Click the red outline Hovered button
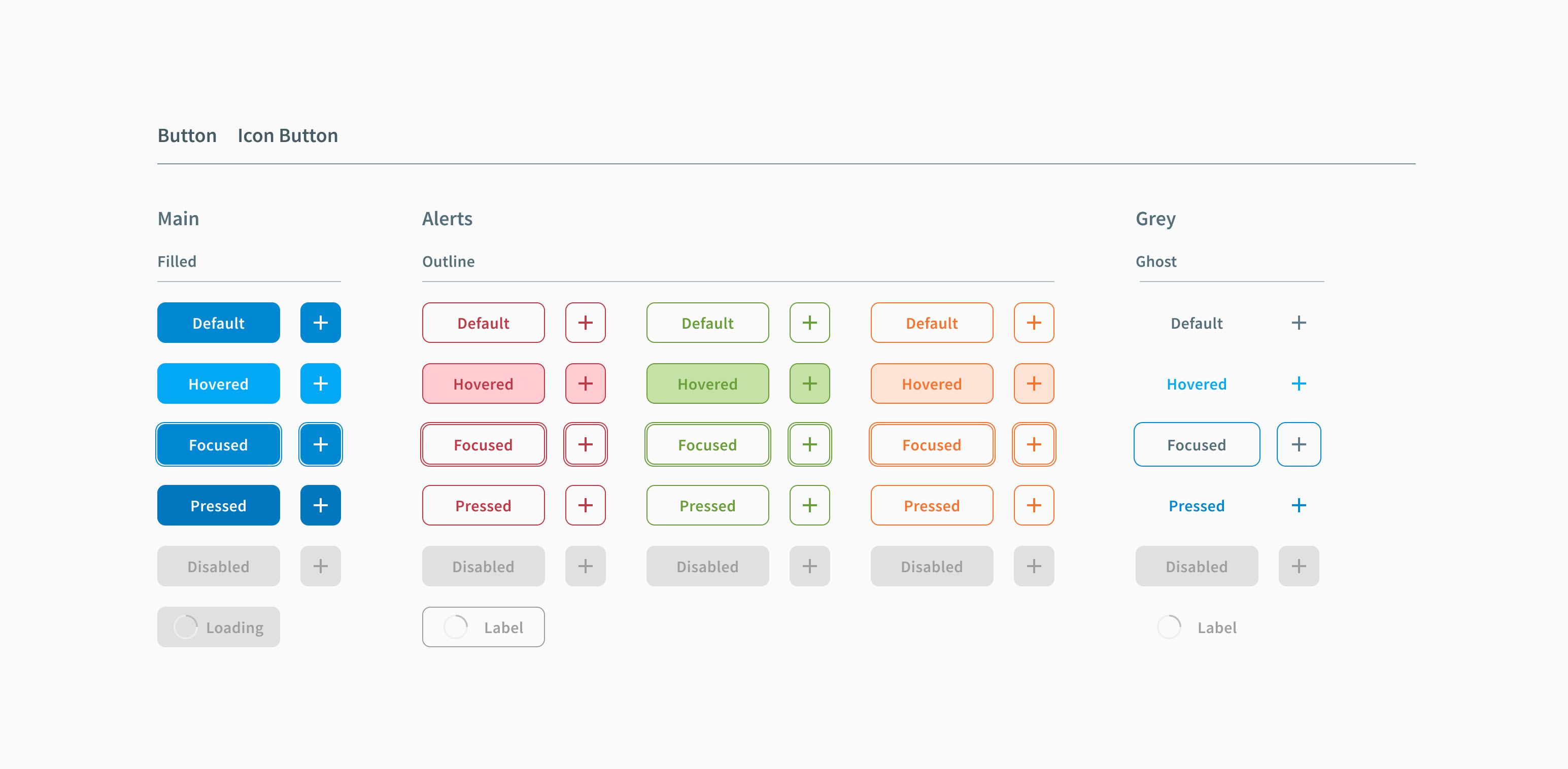Viewport: 1568px width, 769px height. pyautogui.click(x=483, y=383)
